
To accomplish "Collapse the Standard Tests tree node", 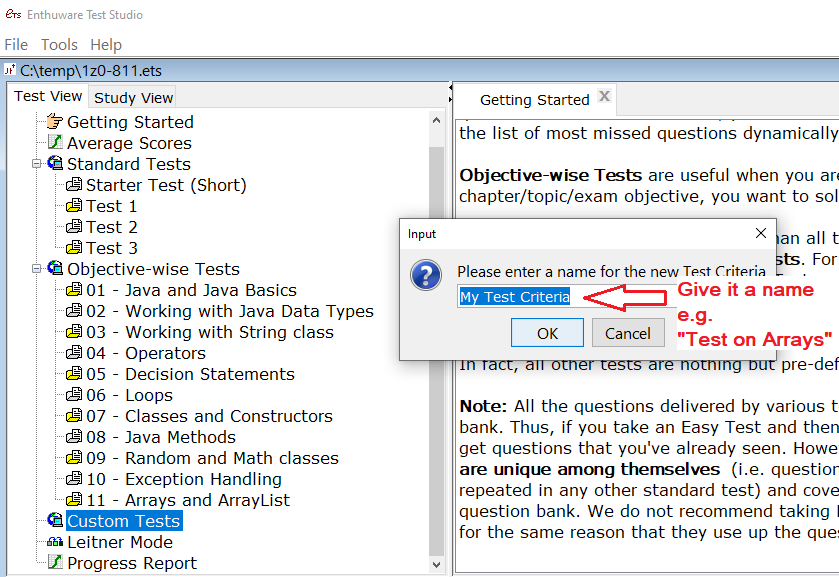I will [37, 164].
